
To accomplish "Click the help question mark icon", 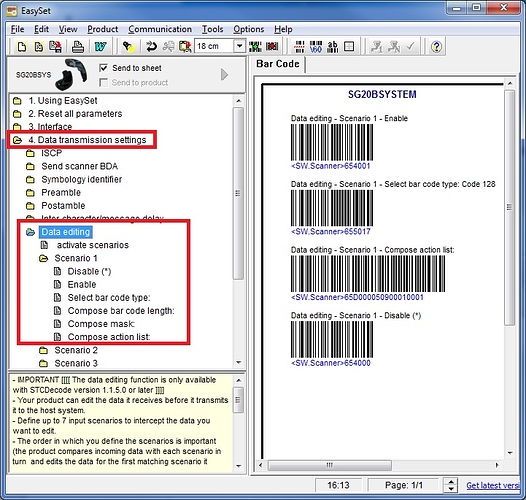I will pos(436,47).
